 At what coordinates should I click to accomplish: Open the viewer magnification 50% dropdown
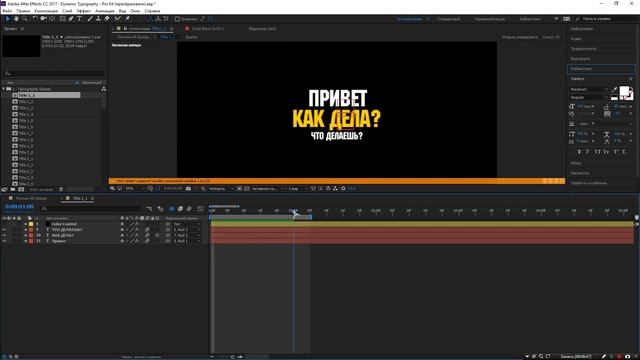135,189
